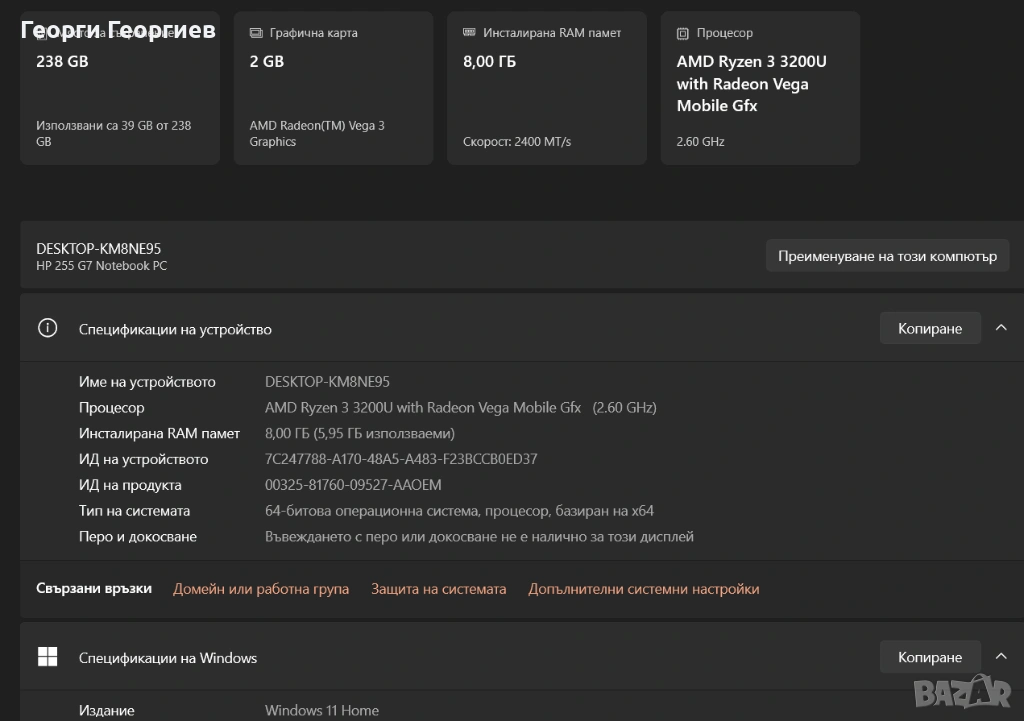
Task: Open the Допълнителни системни настройки link
Action: (643, 589)
